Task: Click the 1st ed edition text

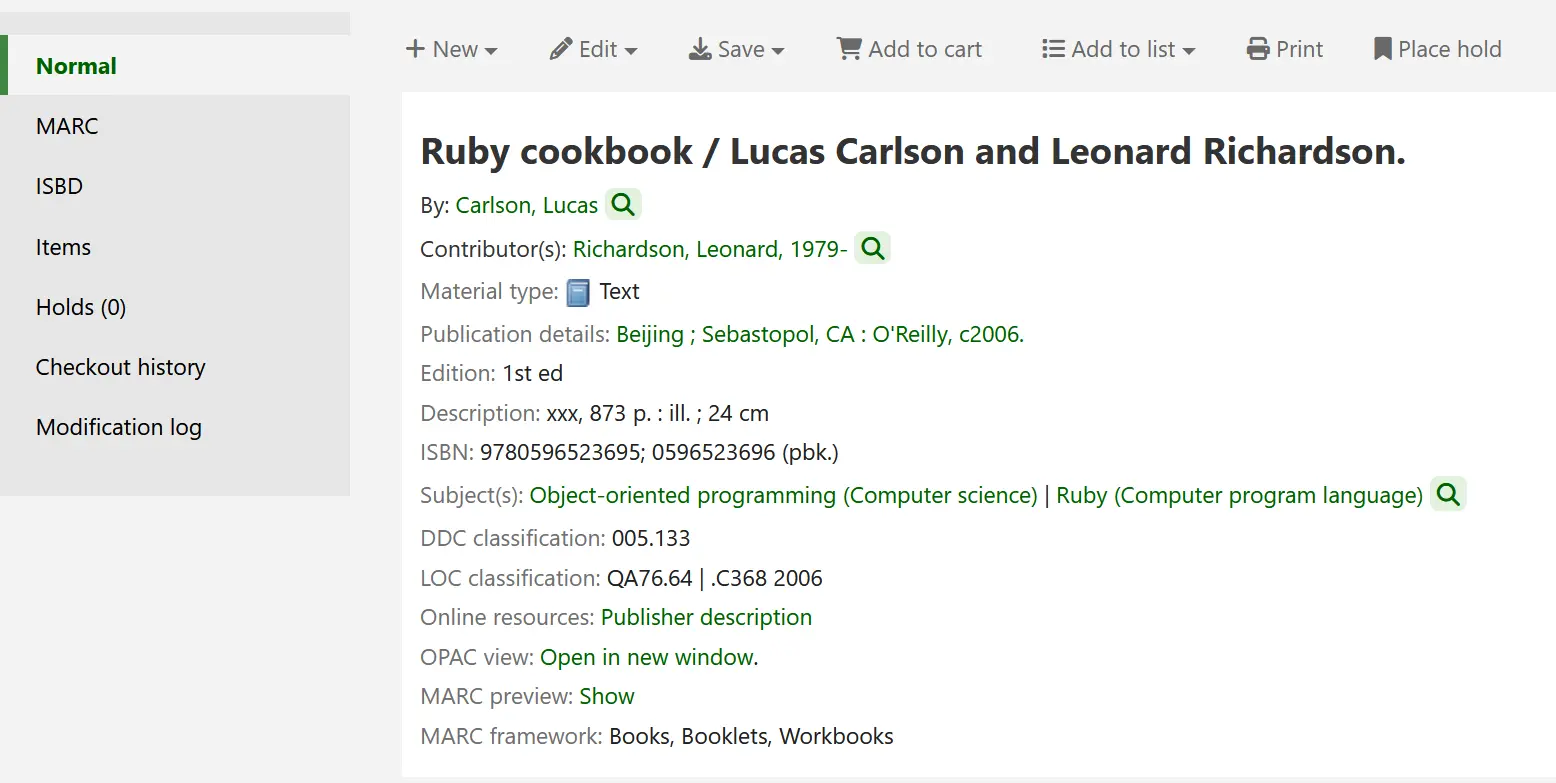Action: [x=533, y=373]
